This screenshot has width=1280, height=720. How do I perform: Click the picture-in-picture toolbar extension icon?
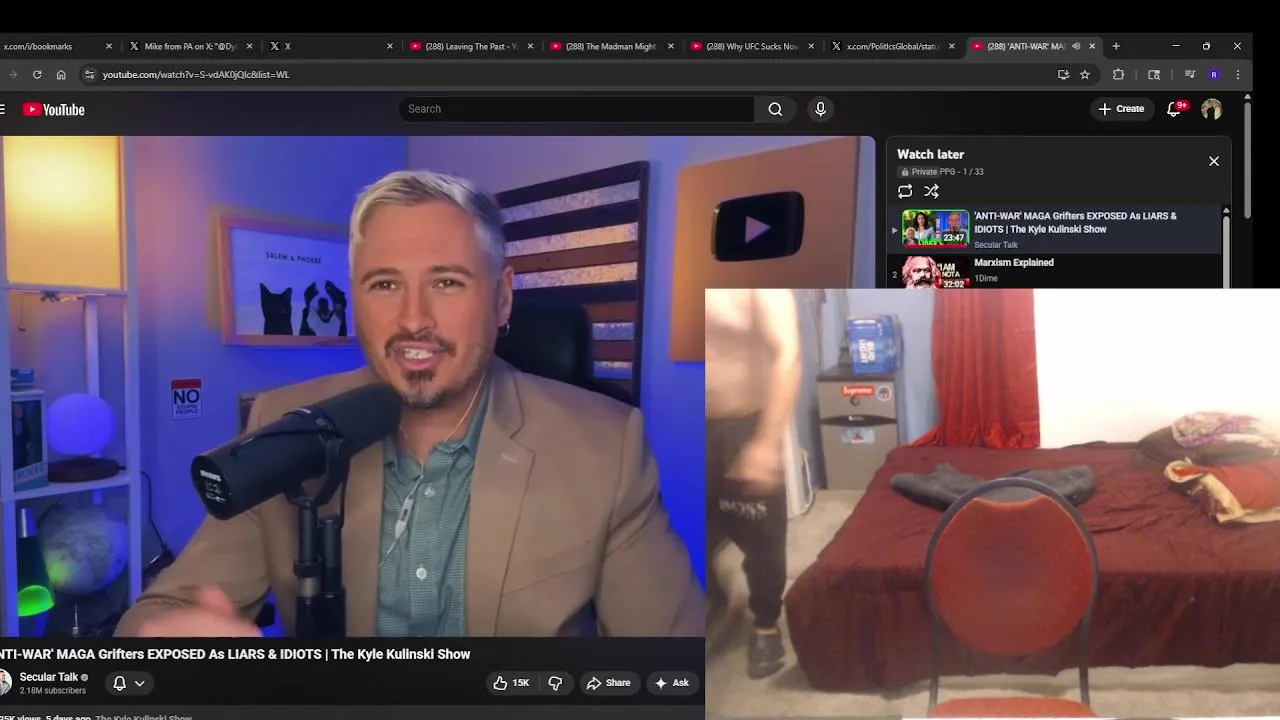point(1154,74)
